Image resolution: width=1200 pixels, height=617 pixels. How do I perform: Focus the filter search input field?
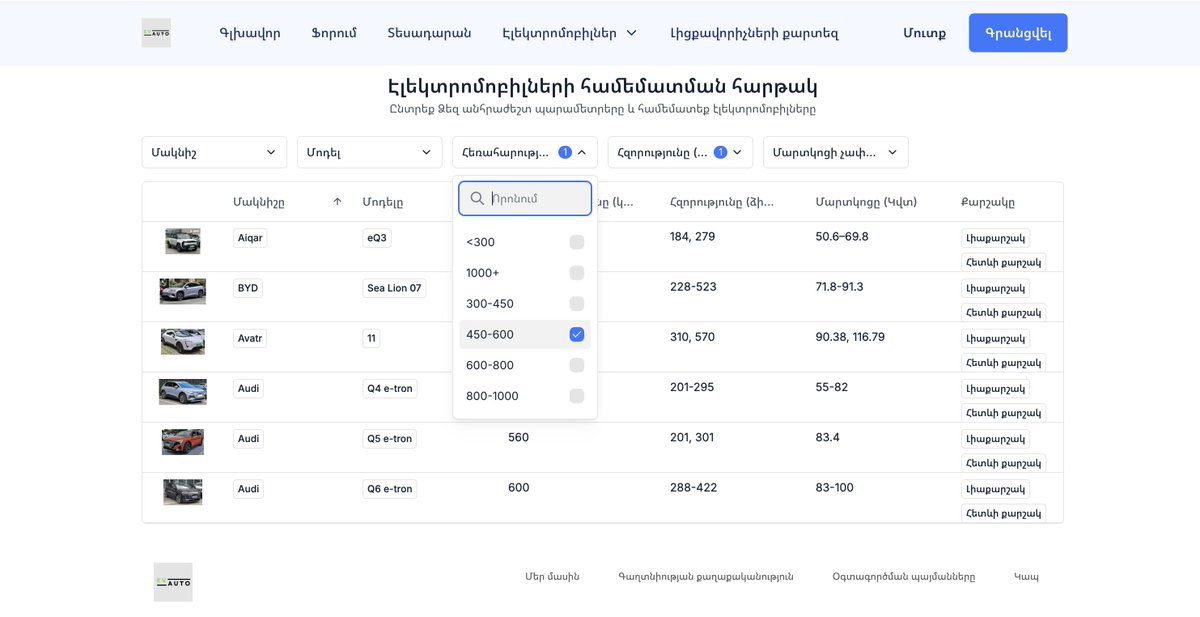click(x=525, y=198)
